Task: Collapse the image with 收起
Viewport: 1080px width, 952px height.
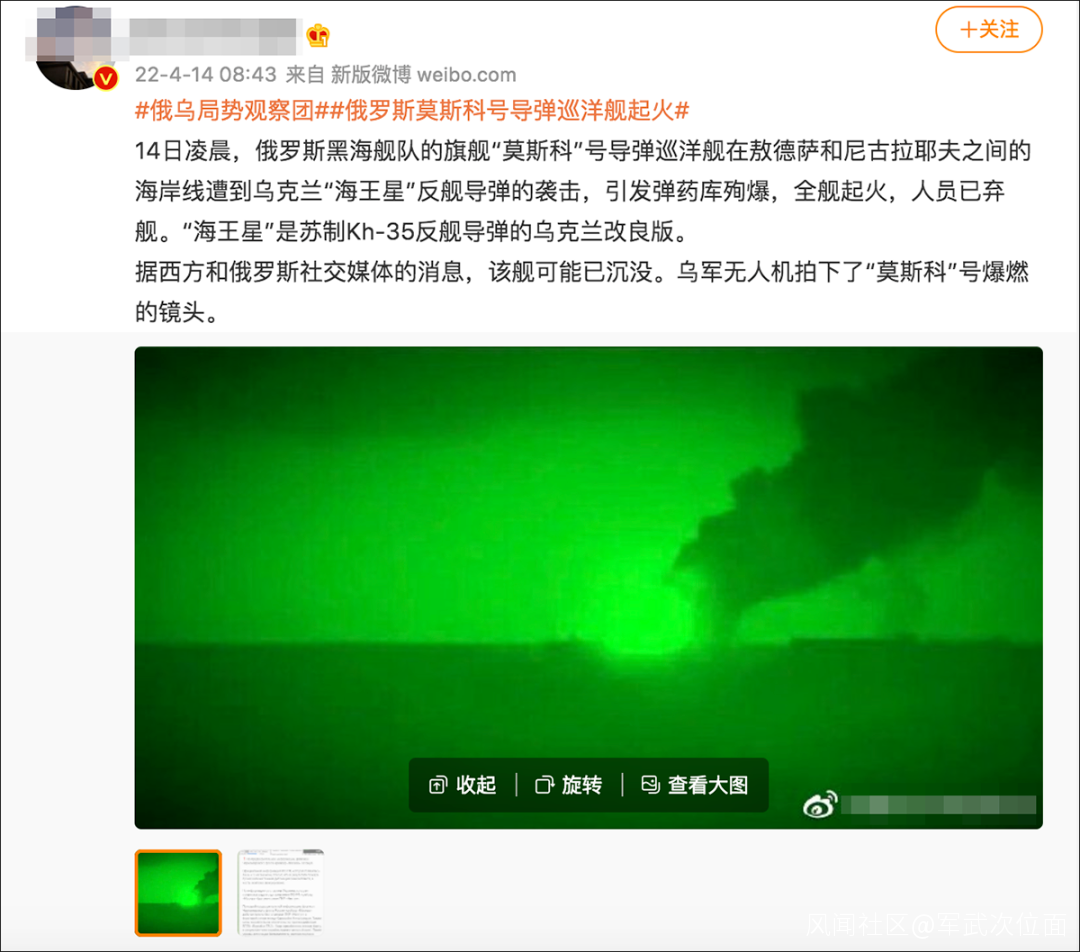Action: [x=463, y=785]
